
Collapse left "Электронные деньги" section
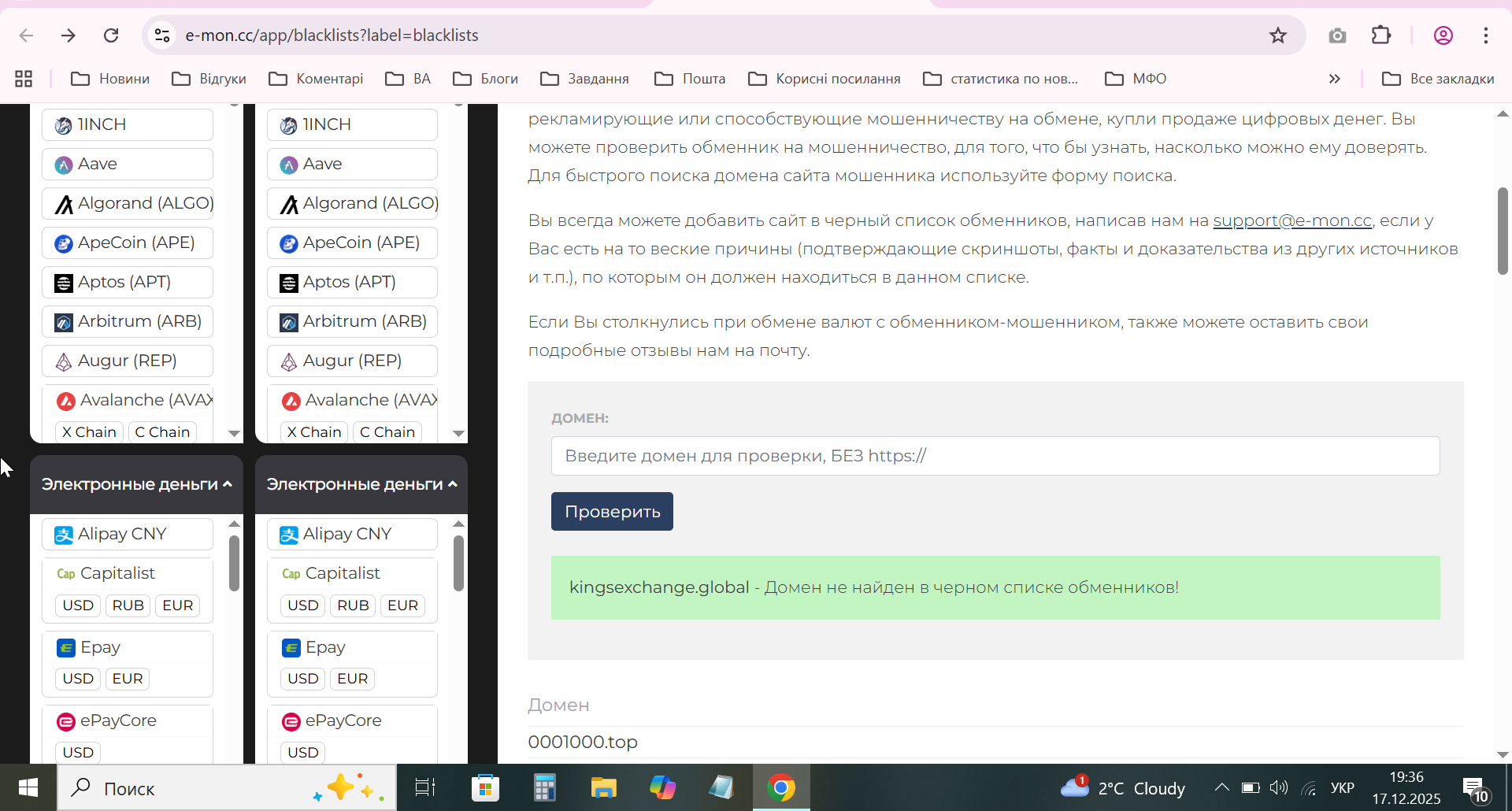pos(136,484)
